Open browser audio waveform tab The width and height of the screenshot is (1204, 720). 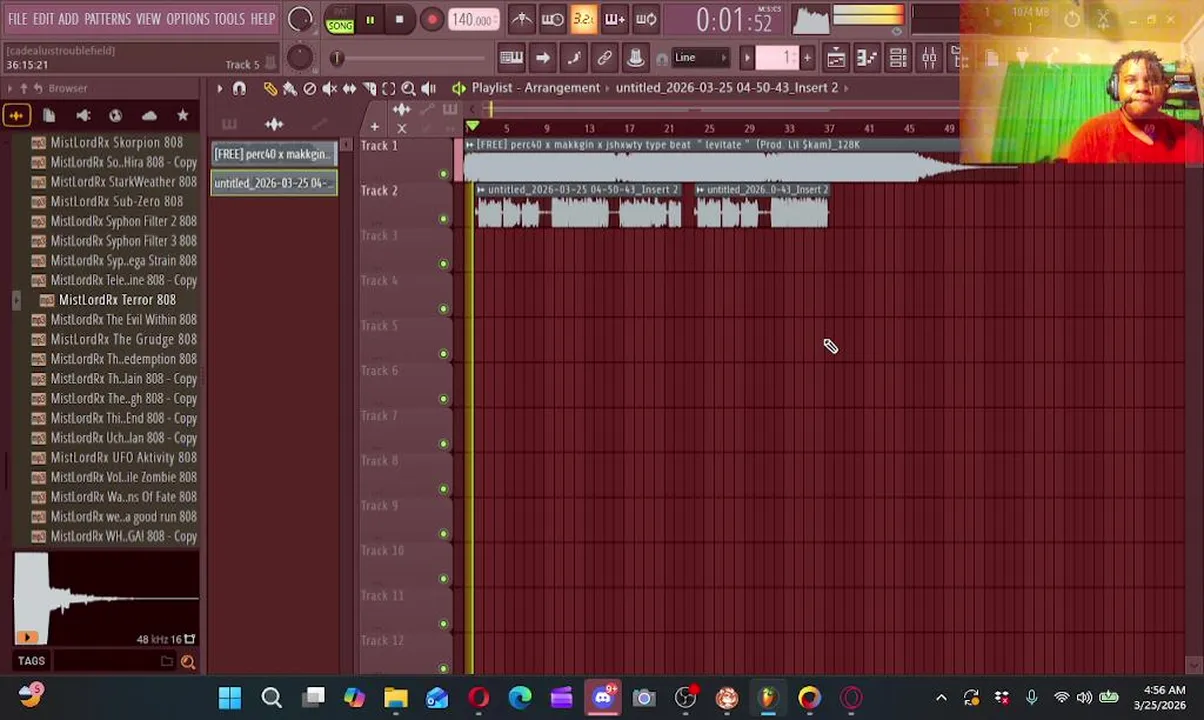tap(16, 116)
